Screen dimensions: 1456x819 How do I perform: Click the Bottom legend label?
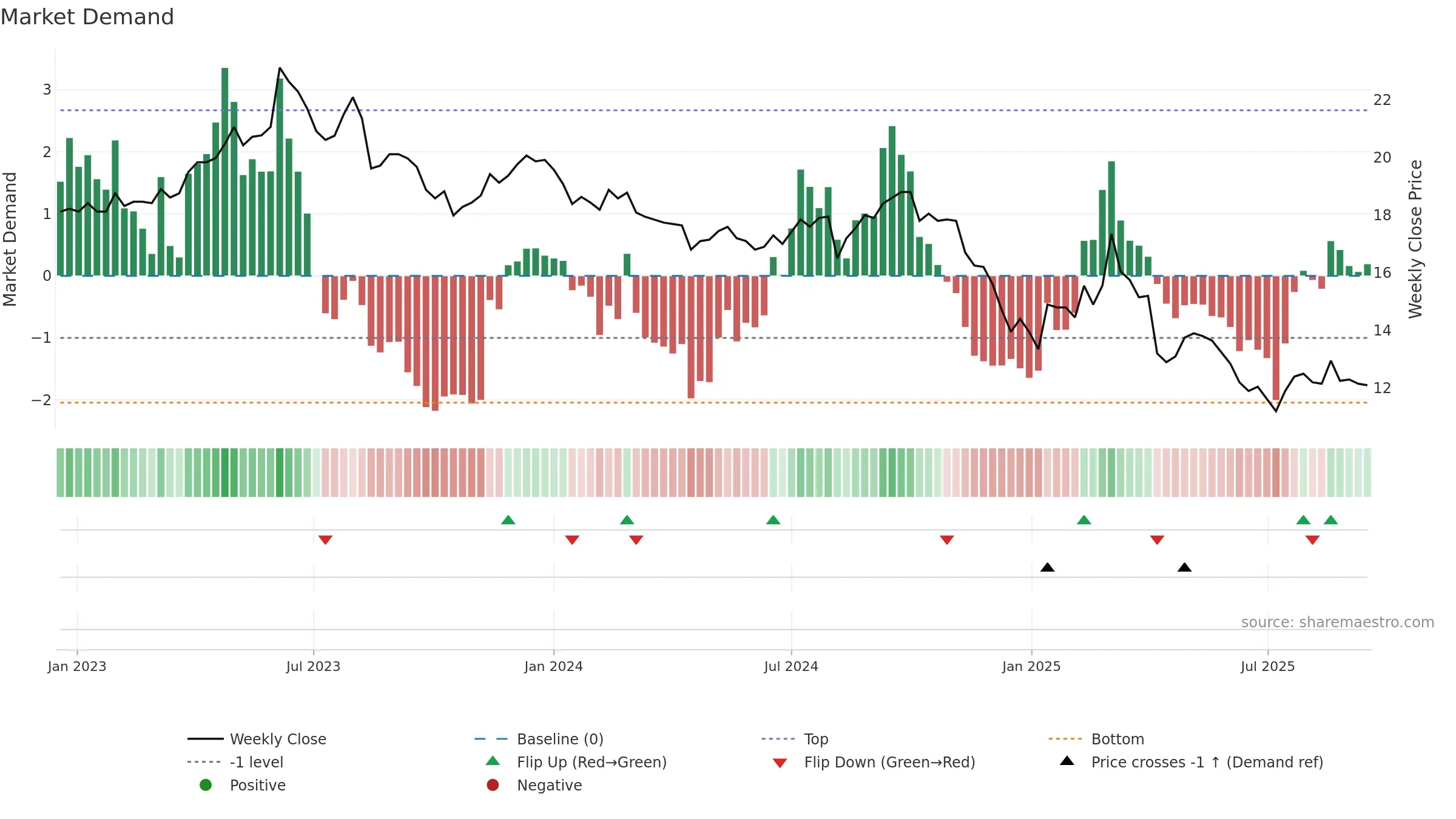[x=1117, y=739]
